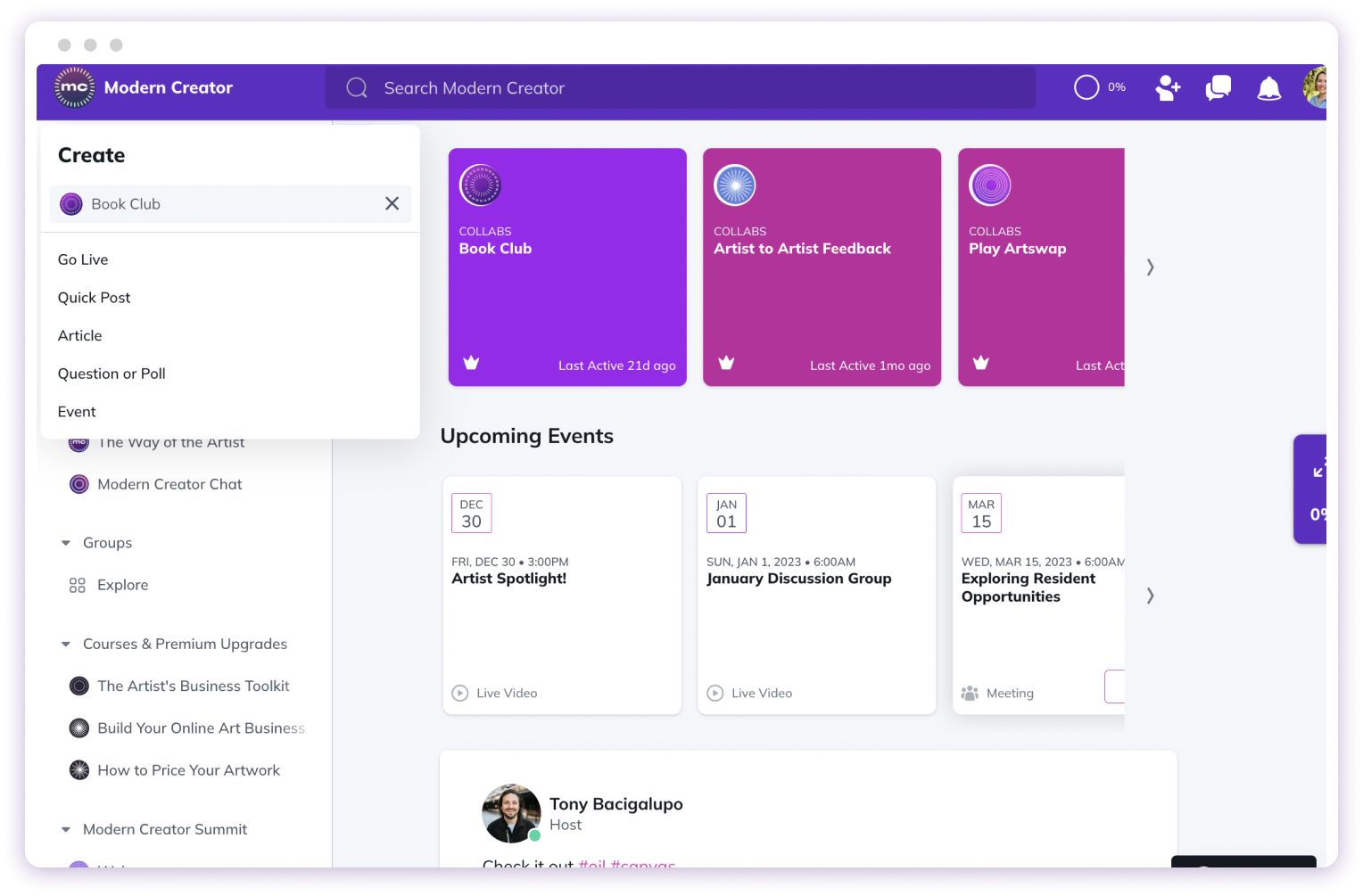Click the crown icon on Book Club card
Screen dimensions: 1363x896
point(471,363)
